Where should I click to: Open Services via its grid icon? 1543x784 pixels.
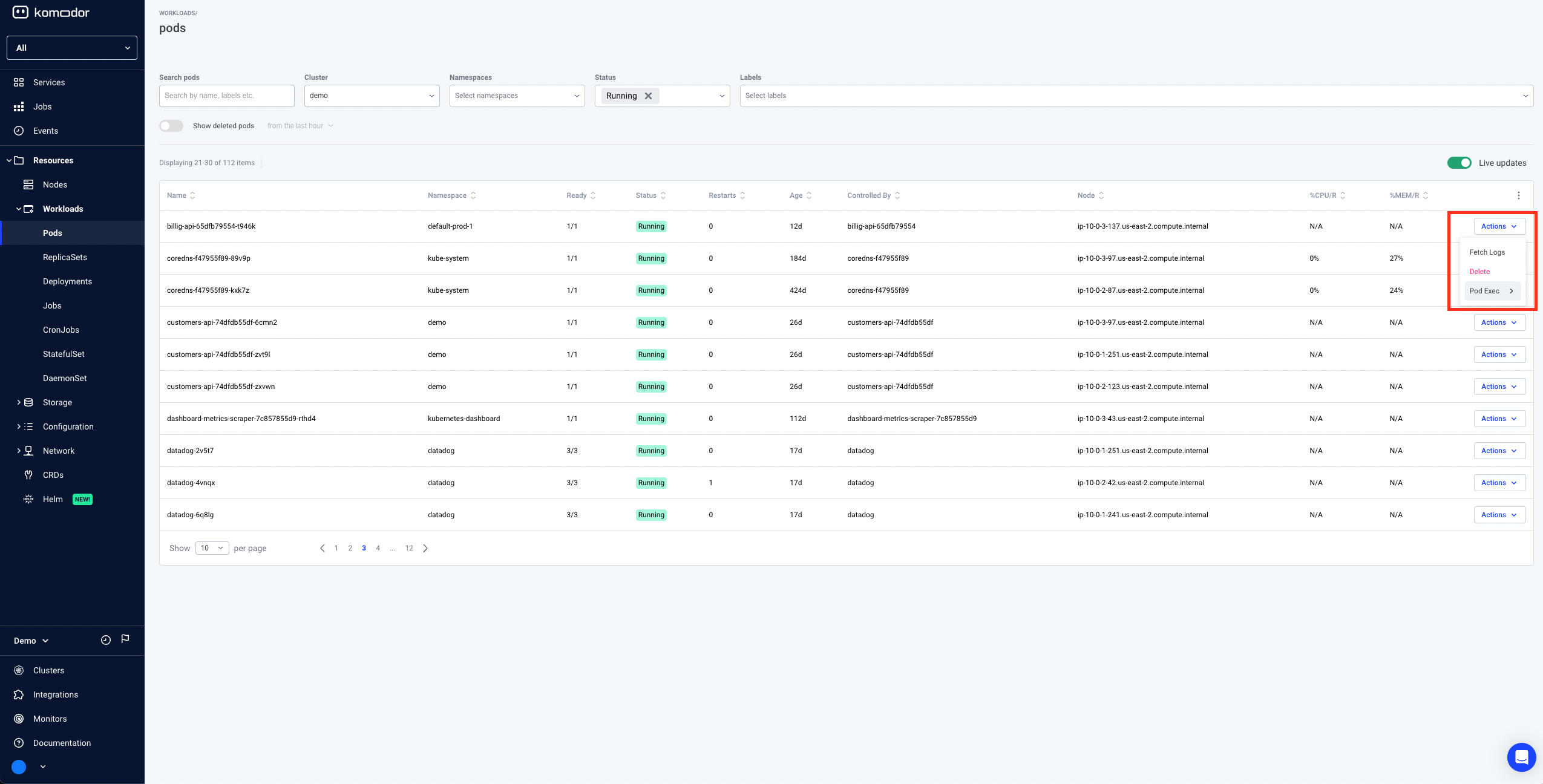point(19,82)
